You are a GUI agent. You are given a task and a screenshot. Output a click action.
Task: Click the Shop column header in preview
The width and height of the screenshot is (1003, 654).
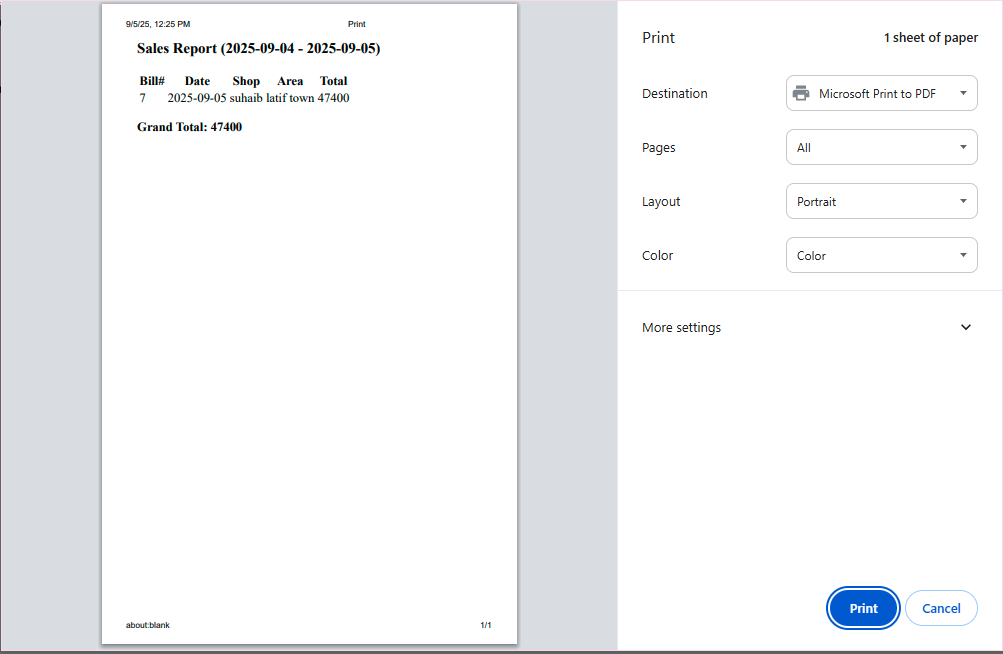pos(246,81)
